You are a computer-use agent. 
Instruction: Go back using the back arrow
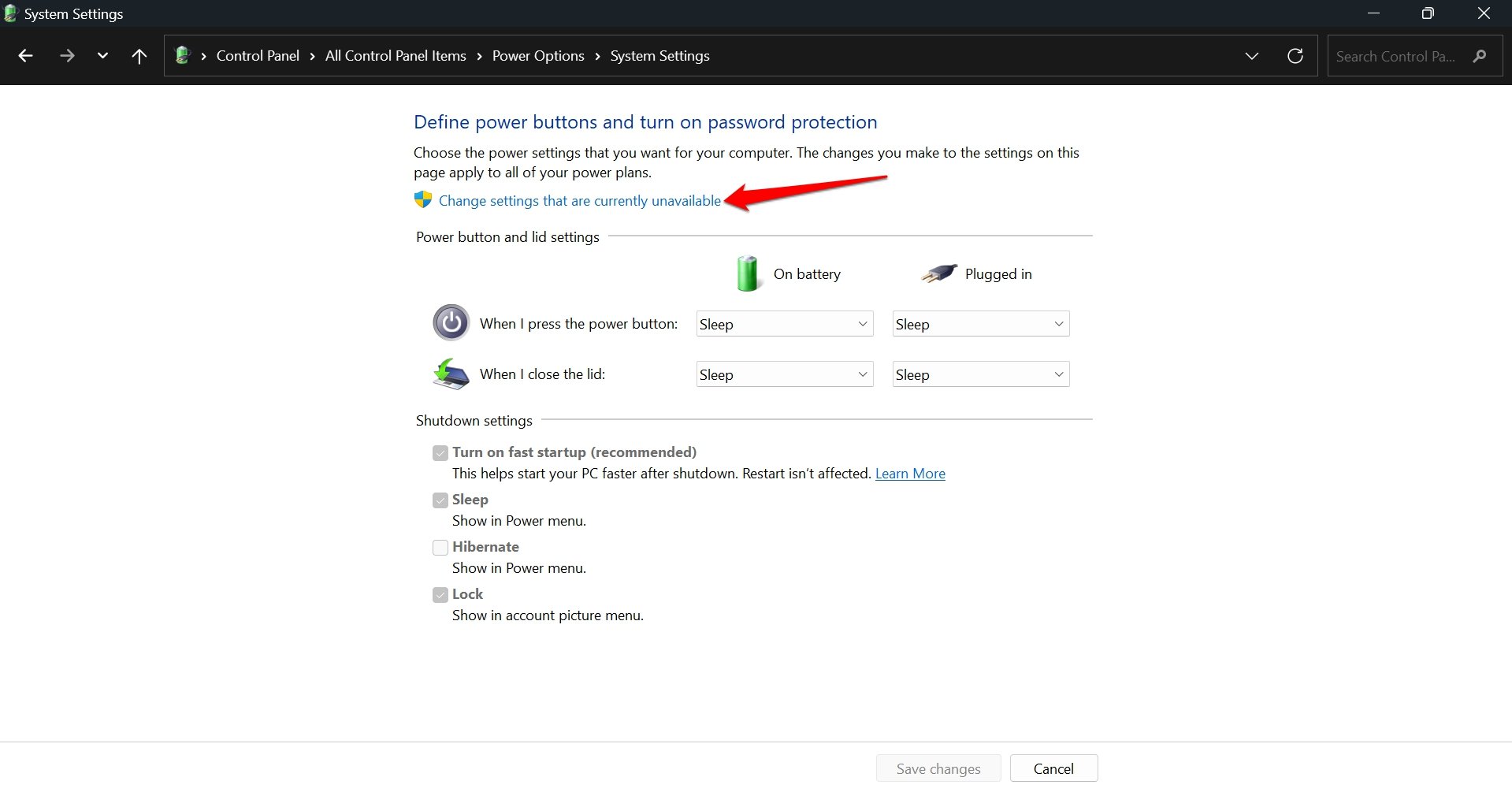pyautogui.click(x=25, y=56)
